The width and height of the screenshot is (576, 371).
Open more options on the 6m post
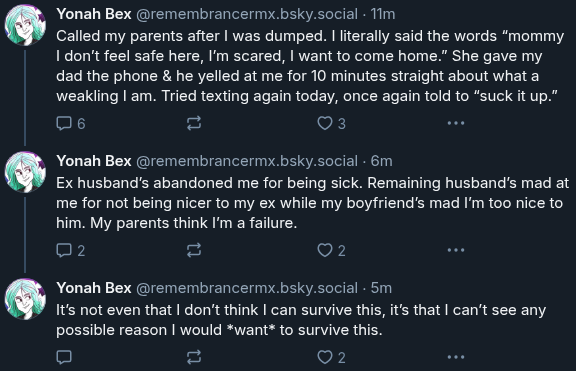pyautogui.click(x=456, y=251)
